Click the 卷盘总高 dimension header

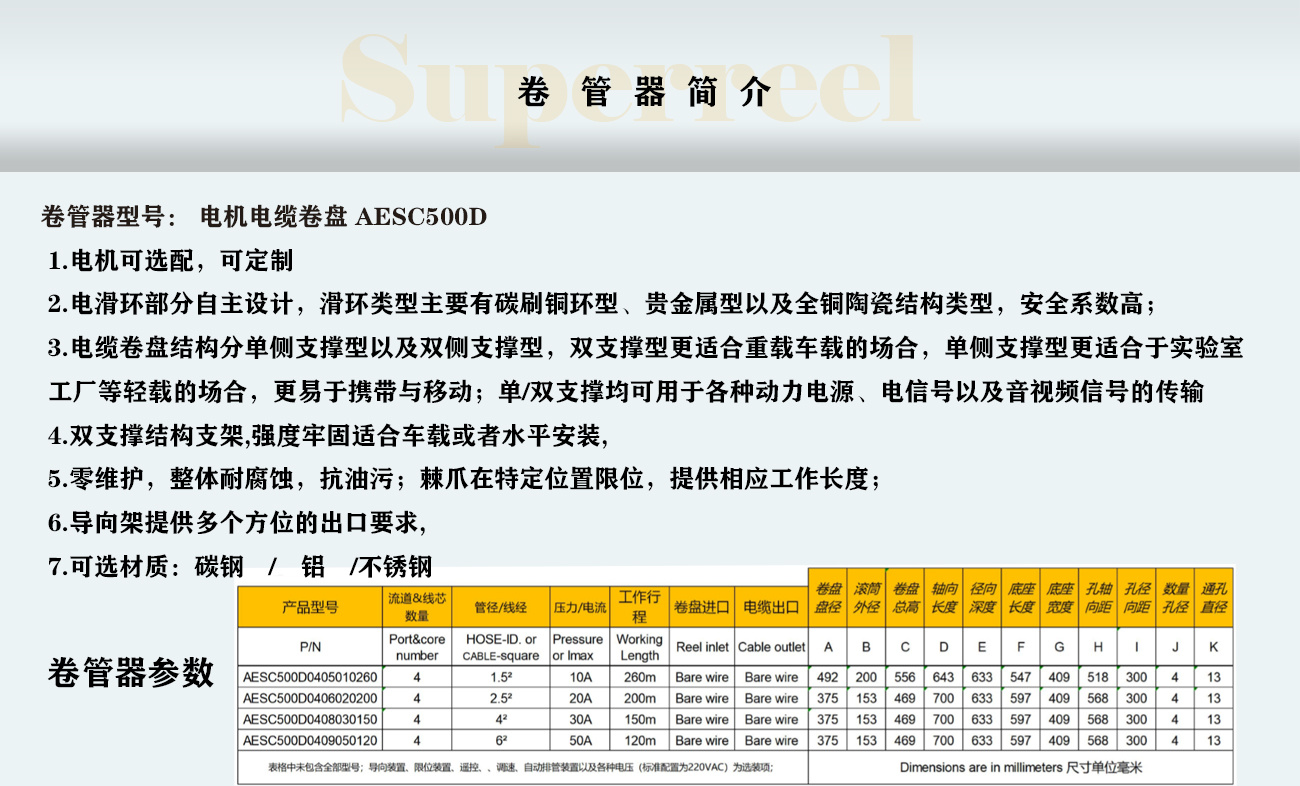(x=905, y=598)
